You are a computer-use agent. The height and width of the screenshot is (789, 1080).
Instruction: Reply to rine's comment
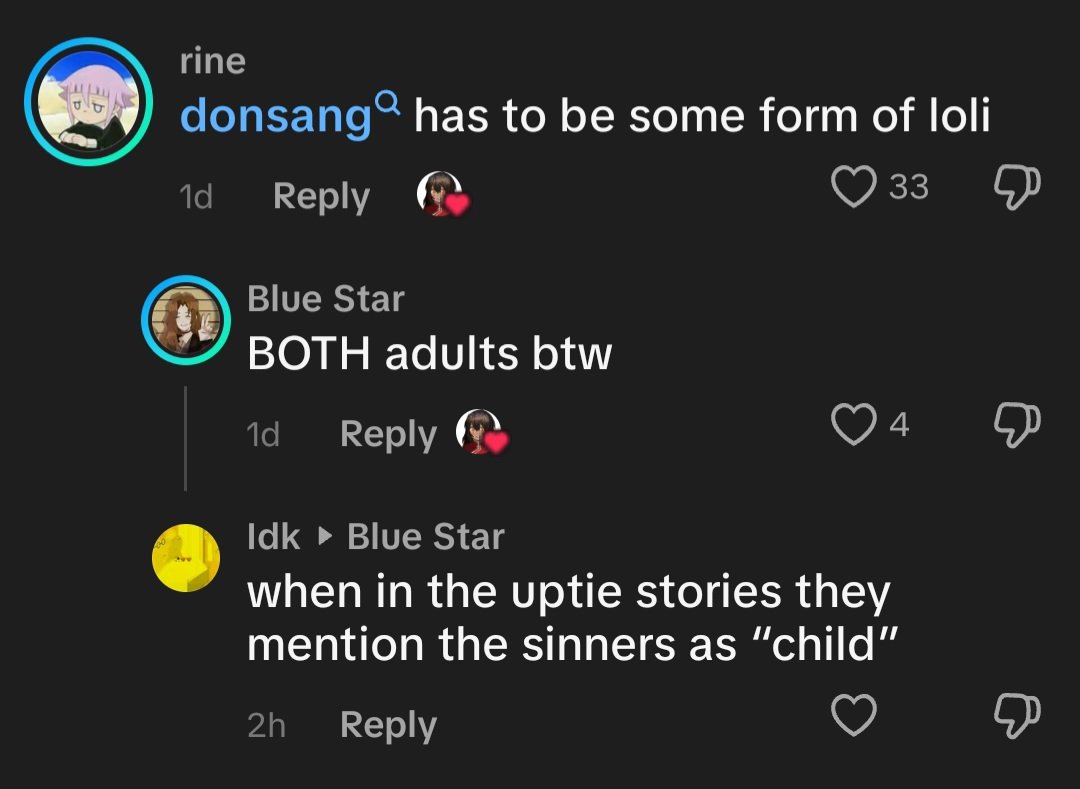tap(321, 197)
